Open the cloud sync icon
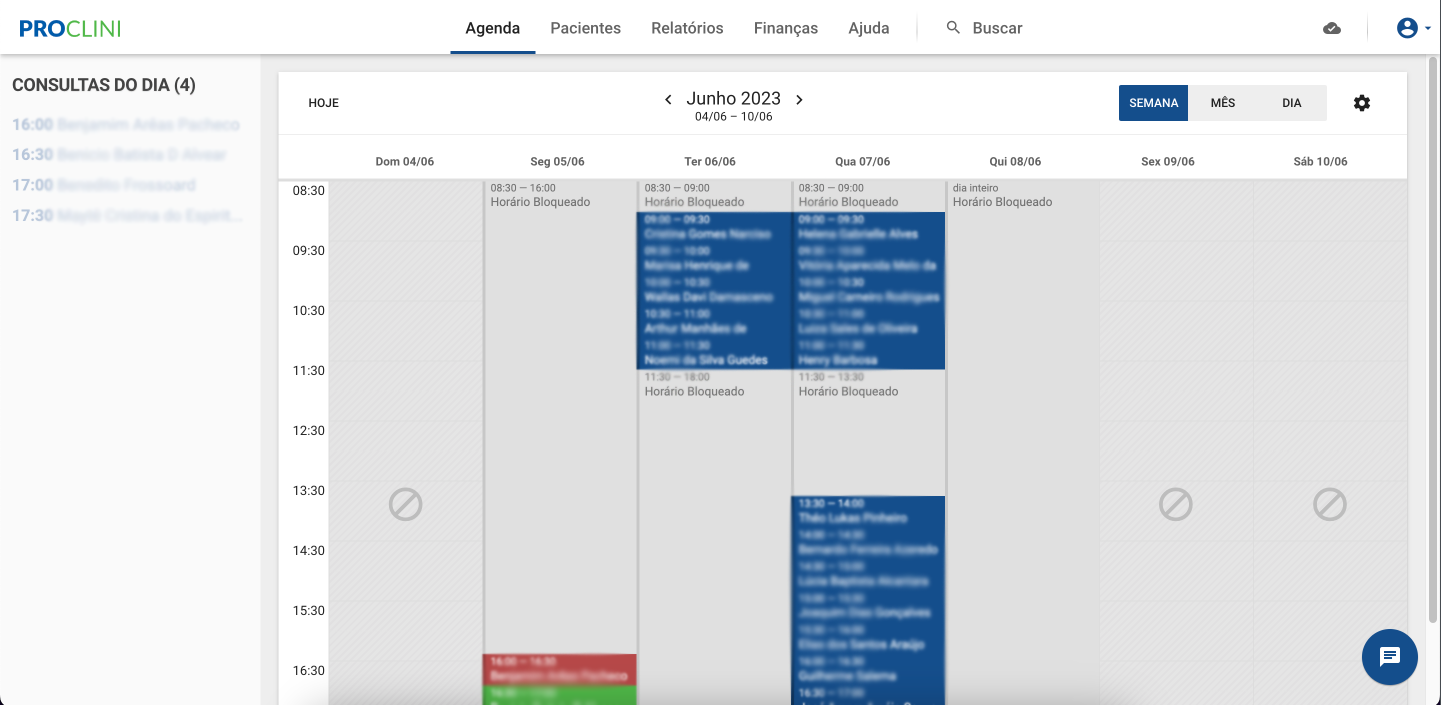 click(1332, 28)
